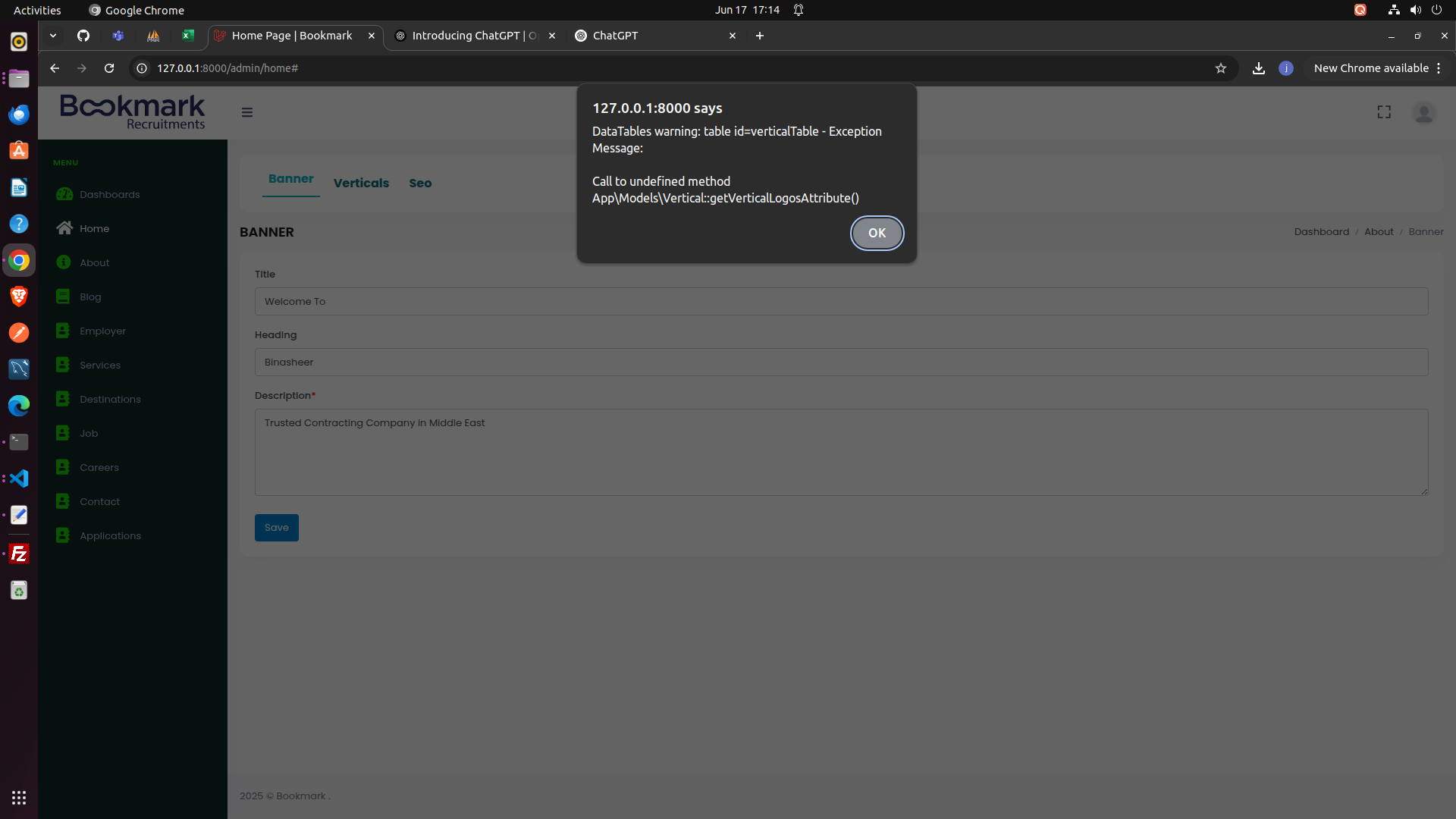Image resolution: width=1456 pixels, height=819 pixels.
Task: Open the Home sidebar item
Action: tap(94, 228)
